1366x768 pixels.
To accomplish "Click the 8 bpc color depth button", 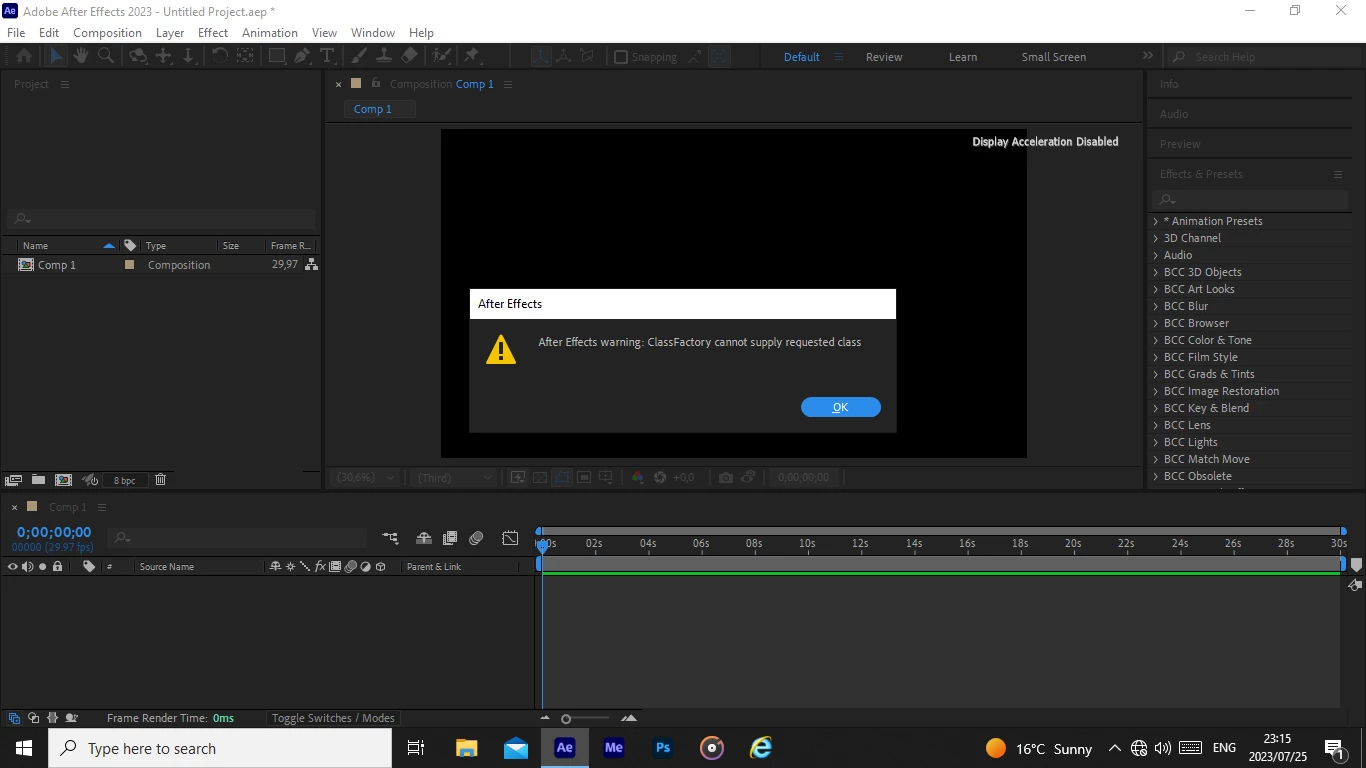I will tap(124, 480).
